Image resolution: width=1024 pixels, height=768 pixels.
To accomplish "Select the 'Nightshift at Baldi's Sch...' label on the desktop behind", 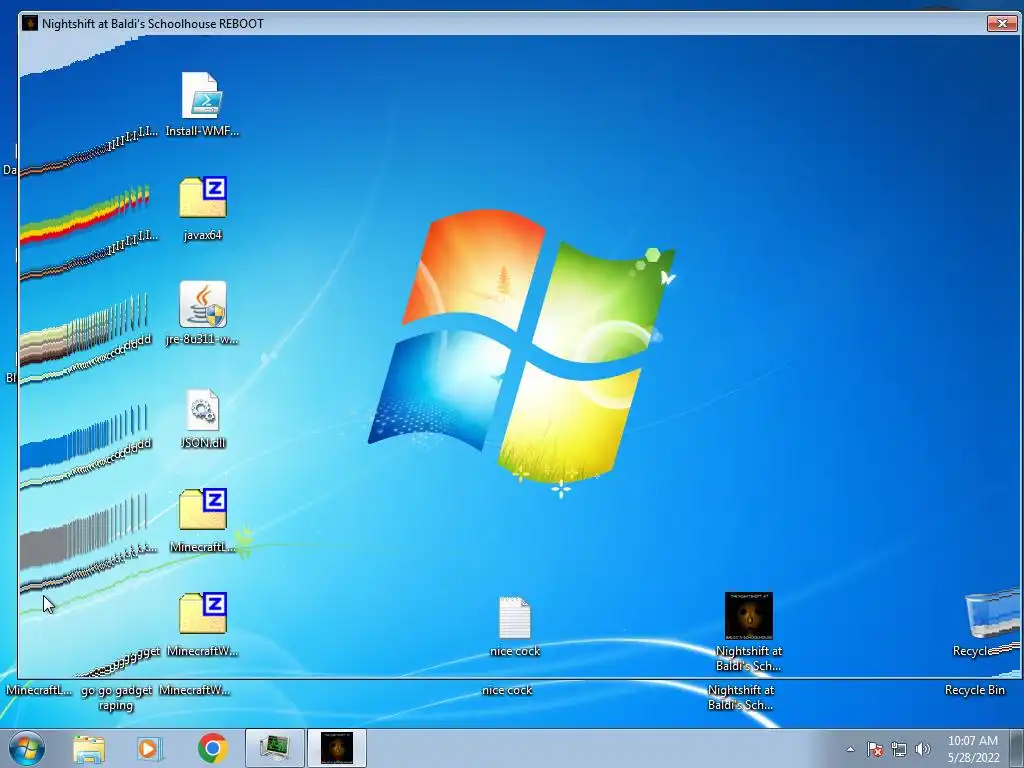I will (741, 697).
